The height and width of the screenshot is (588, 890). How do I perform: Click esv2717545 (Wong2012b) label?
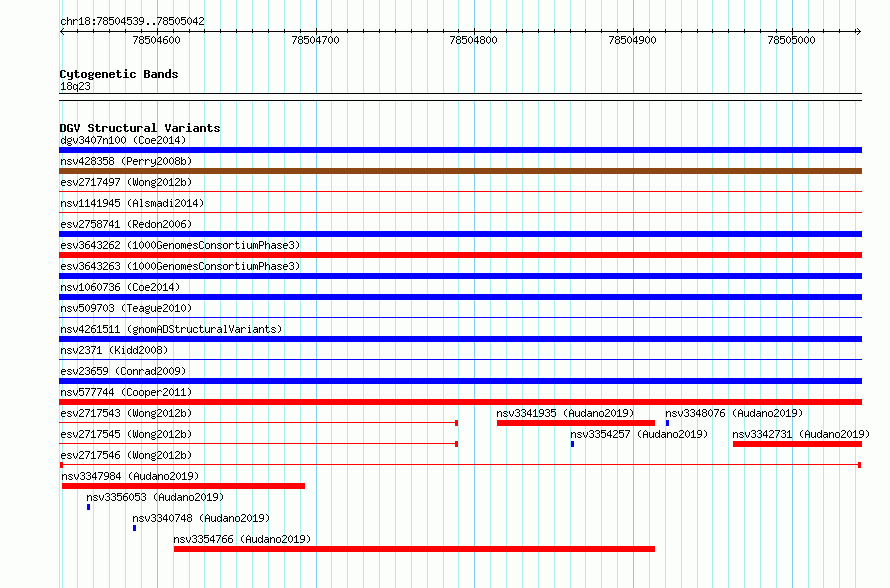[126, 434]
